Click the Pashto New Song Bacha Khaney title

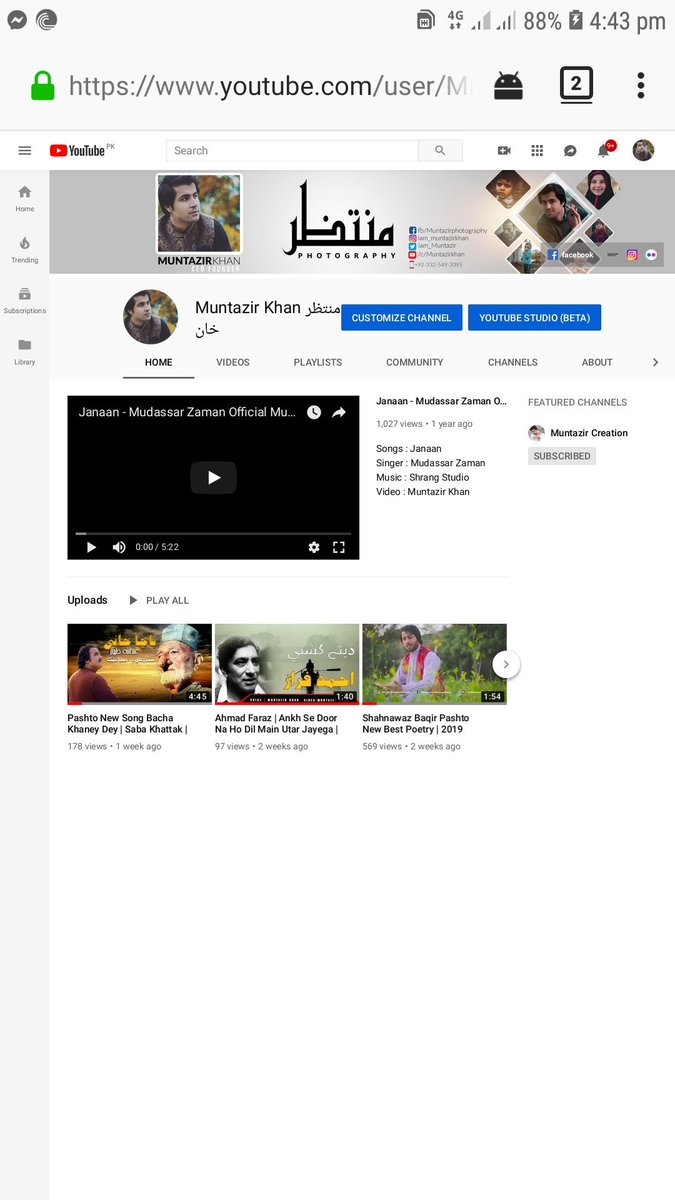coord(127,724)
